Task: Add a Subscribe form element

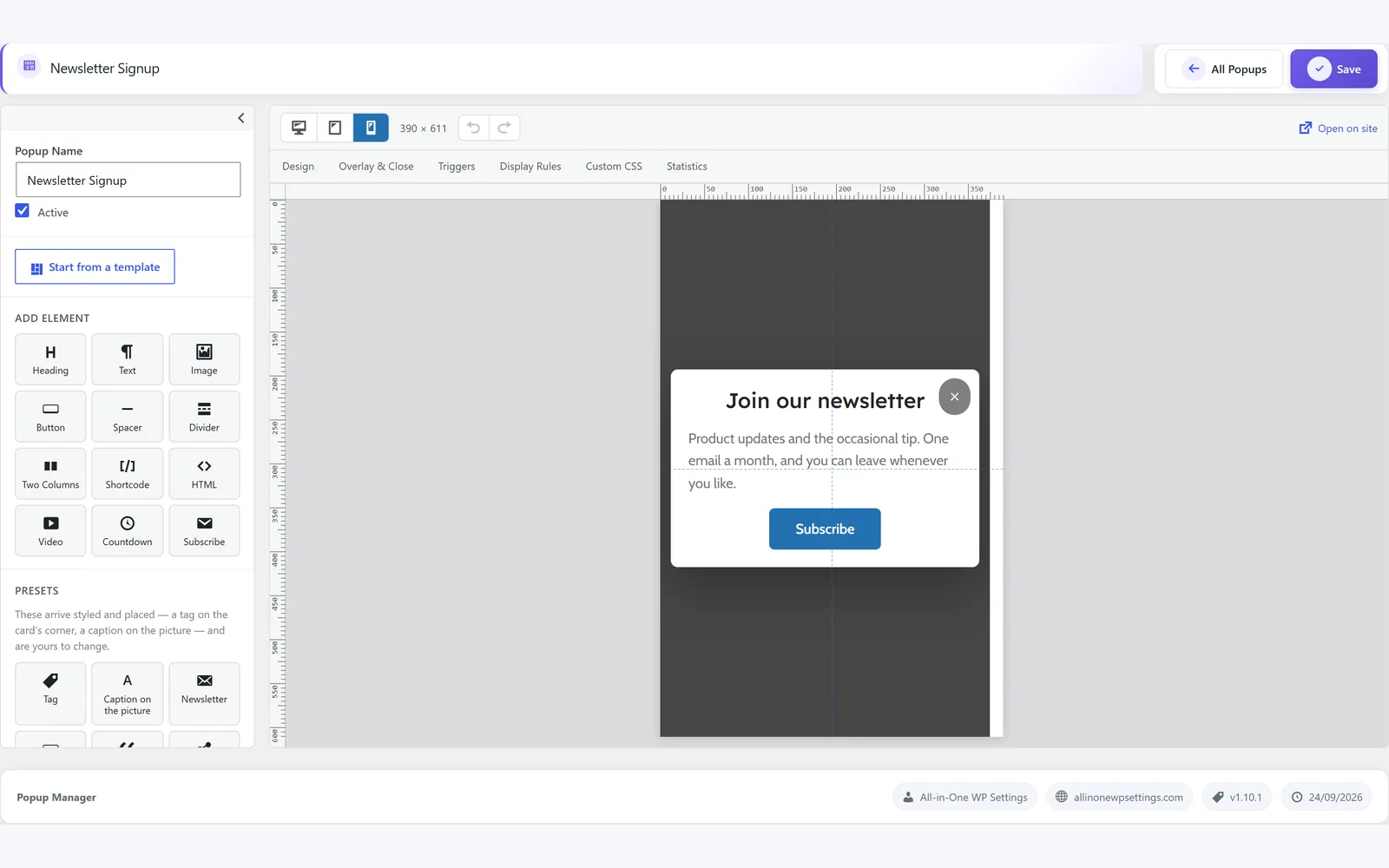Action: pyautogui.click(x=204, y=530)
